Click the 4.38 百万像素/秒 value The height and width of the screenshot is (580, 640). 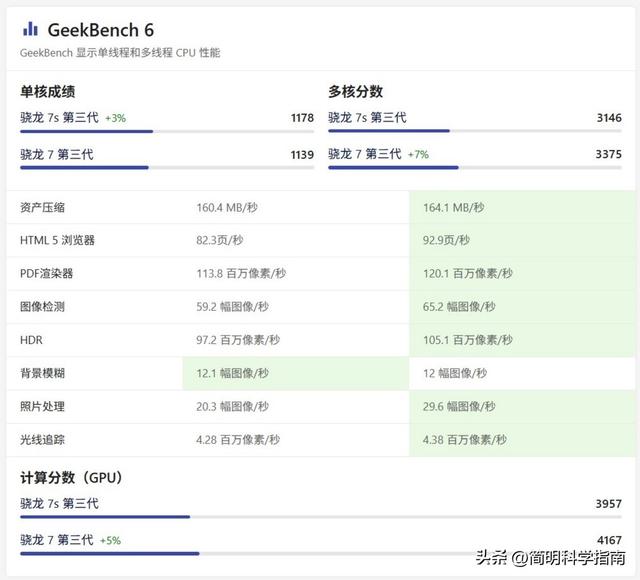(465, 440)
